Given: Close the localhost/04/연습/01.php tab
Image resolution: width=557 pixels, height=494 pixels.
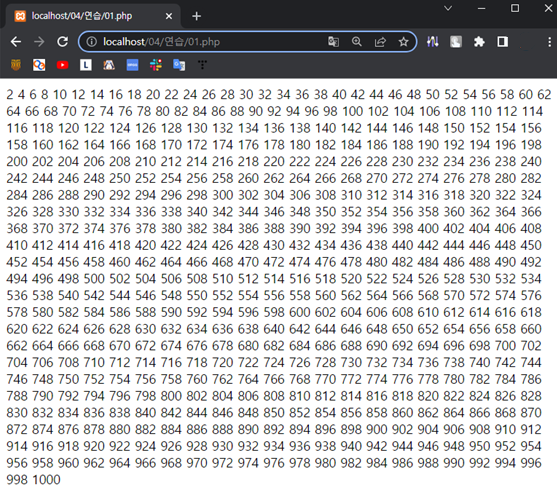Looking at the screenshot, I should pos(169,16).
